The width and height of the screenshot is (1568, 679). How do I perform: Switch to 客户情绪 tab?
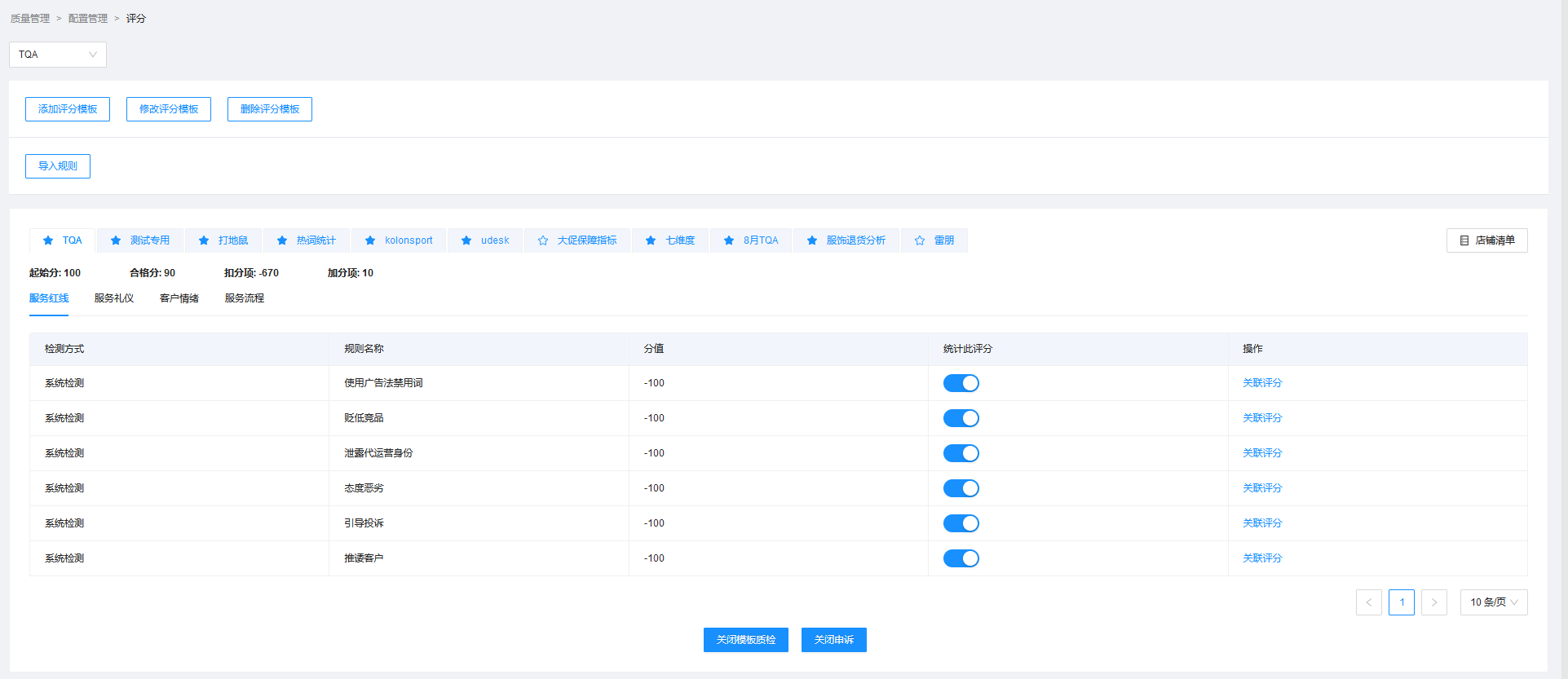(179, 298)
